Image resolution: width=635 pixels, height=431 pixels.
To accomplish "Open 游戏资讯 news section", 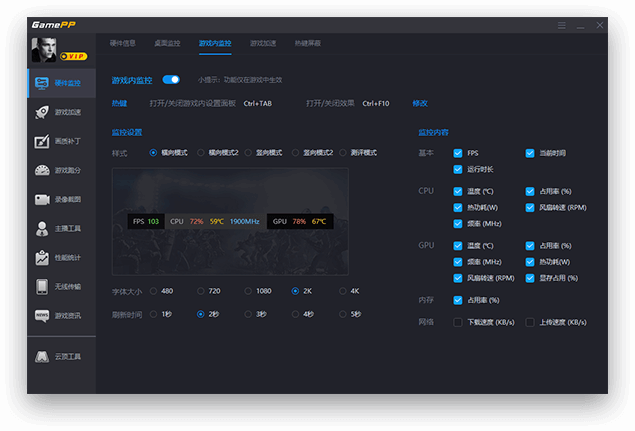I will [60, 315].
